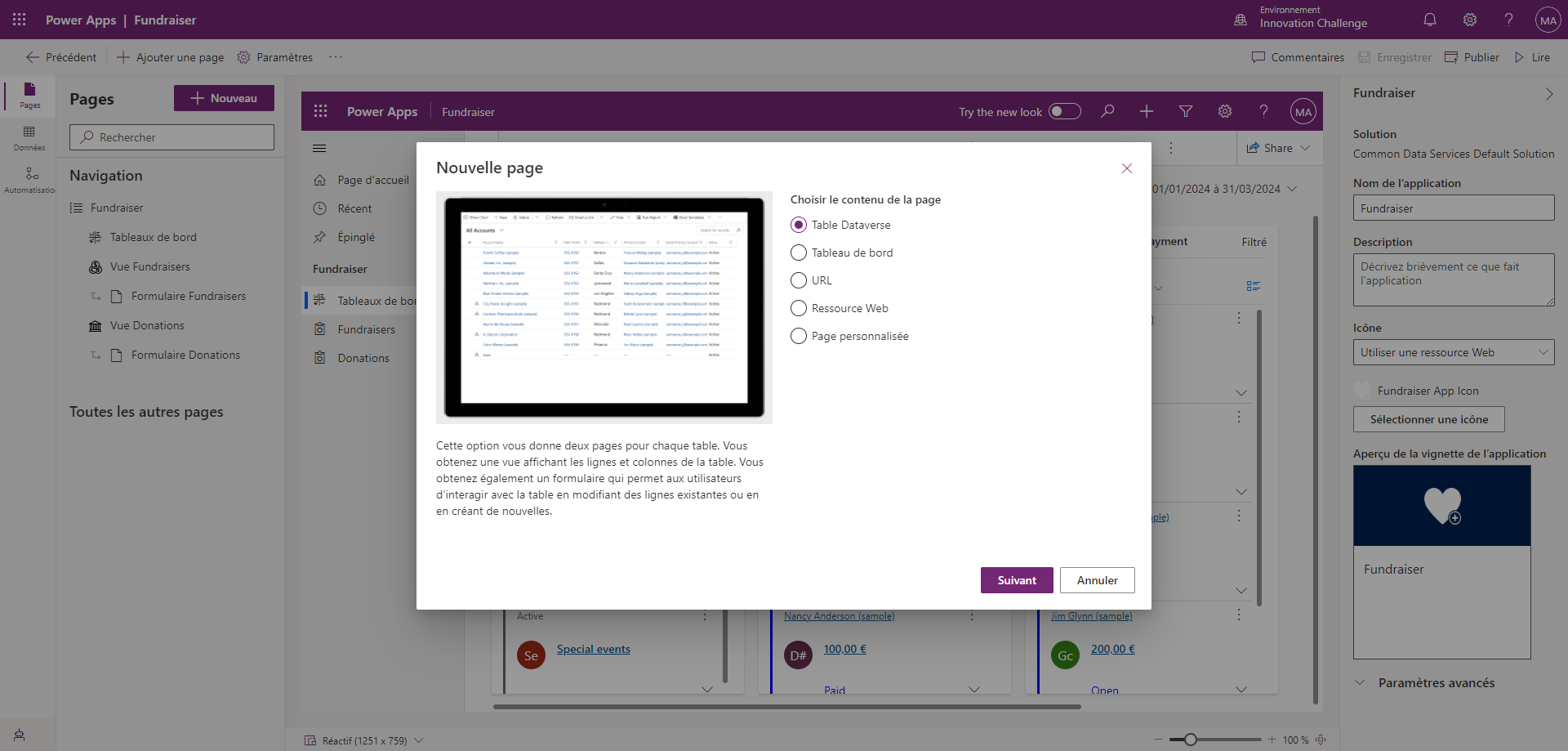1568x751 pixels.
Task: Open the Share dropdown chevron
Action: click(1305, 148)
